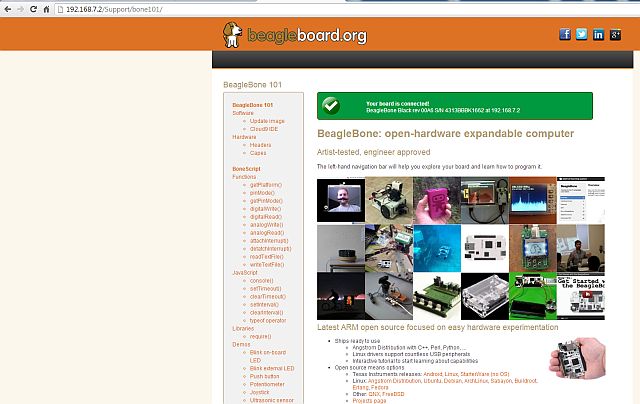
Task: Follow the StarterWare (no OS) link
Action: [x=484, y=374]
